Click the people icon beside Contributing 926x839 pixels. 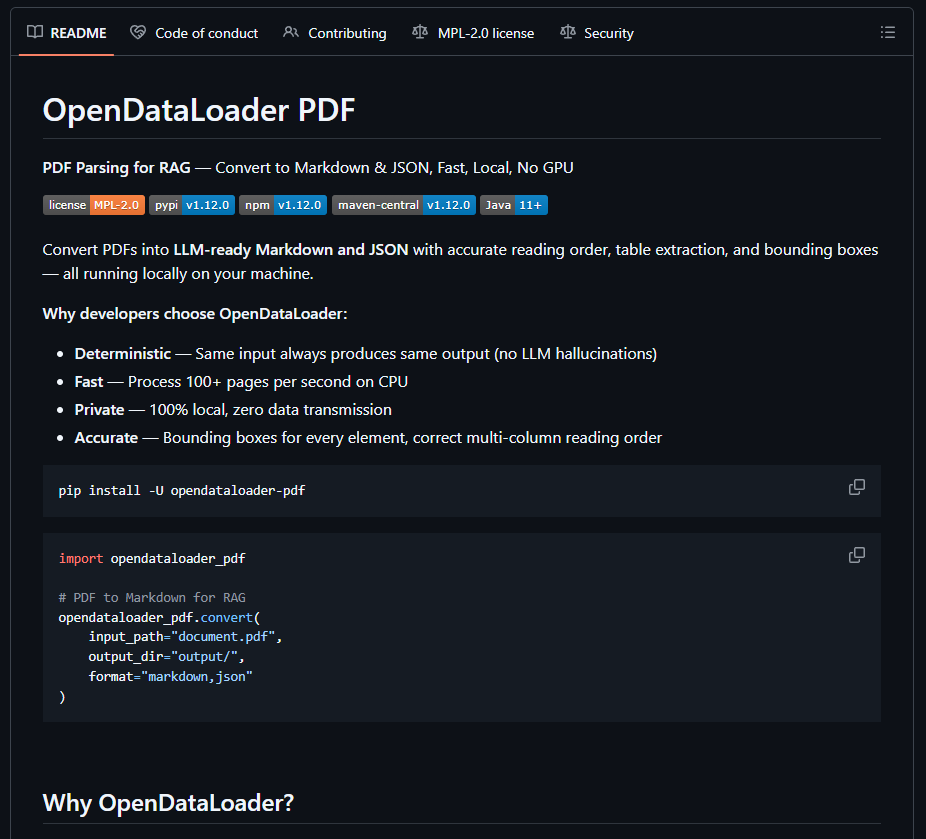291,32
